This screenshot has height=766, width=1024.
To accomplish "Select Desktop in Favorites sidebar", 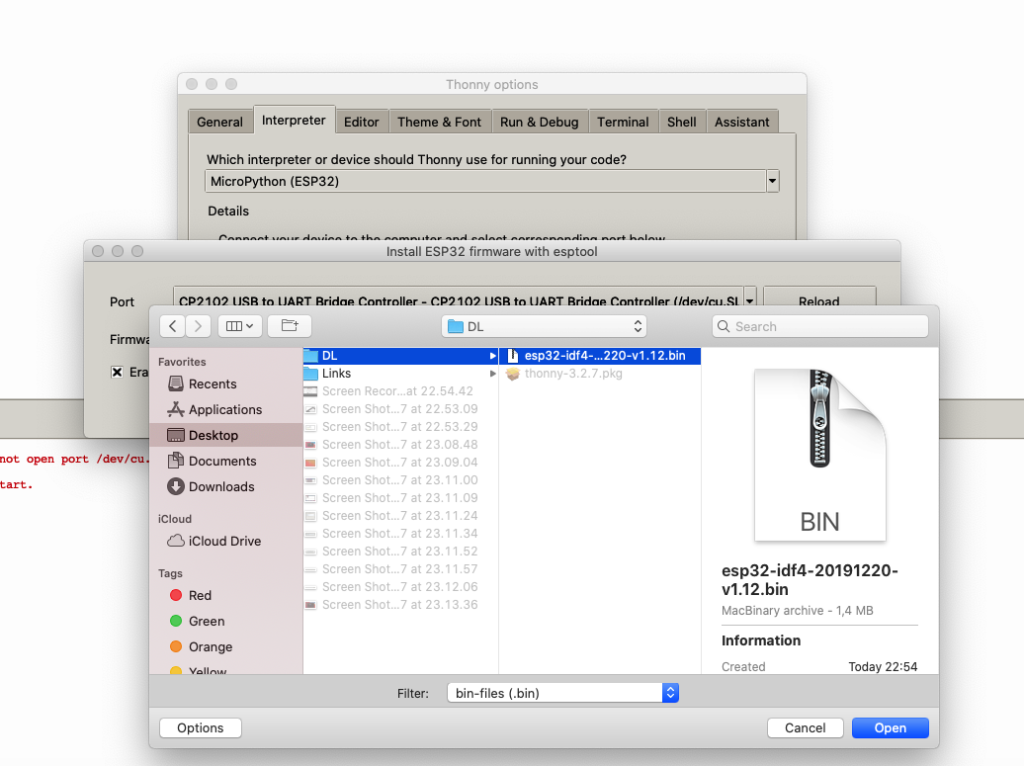I will pyautogui.click(x=226, y=435).
